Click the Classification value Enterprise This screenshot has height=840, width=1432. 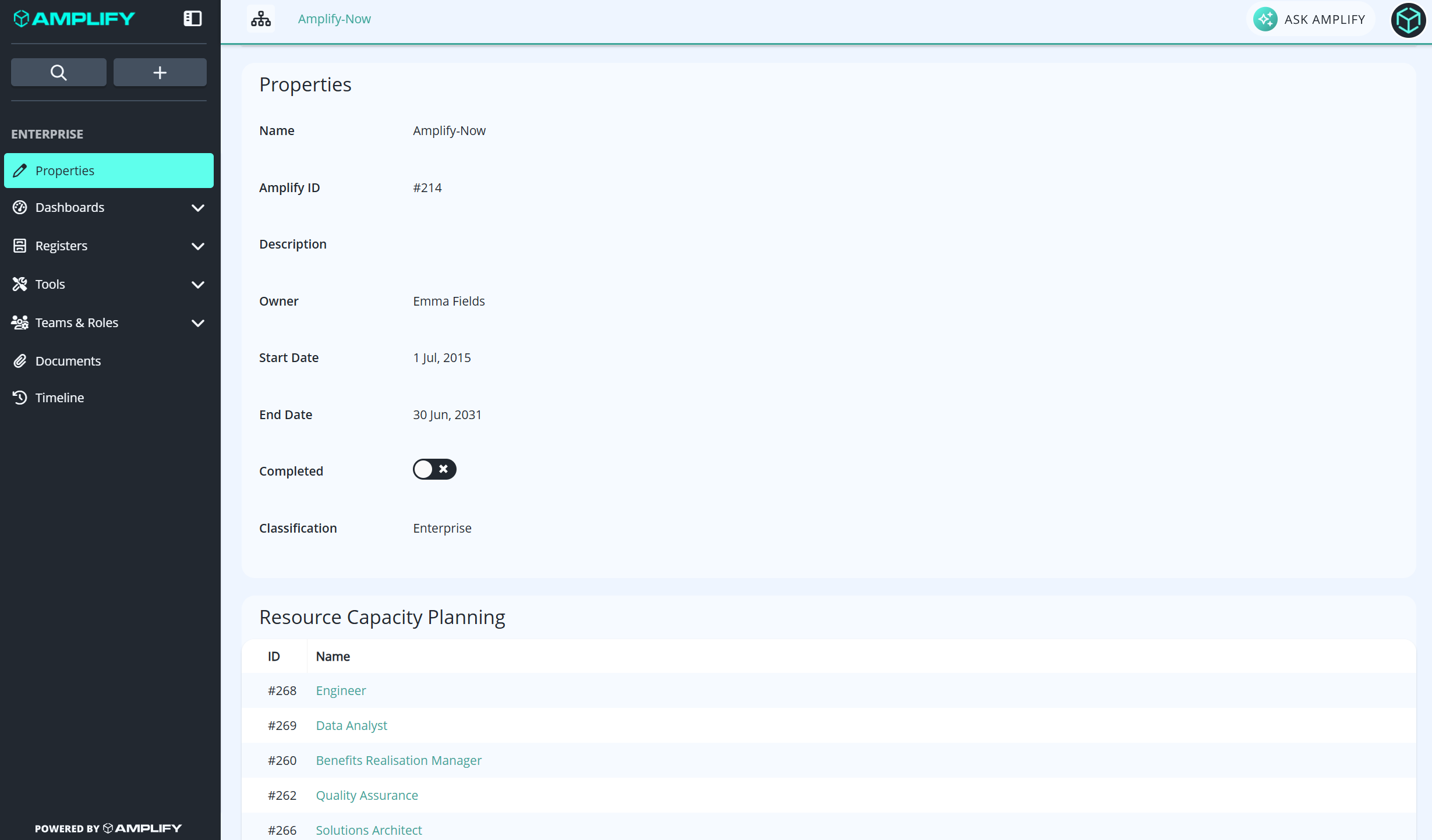(442, 528)
